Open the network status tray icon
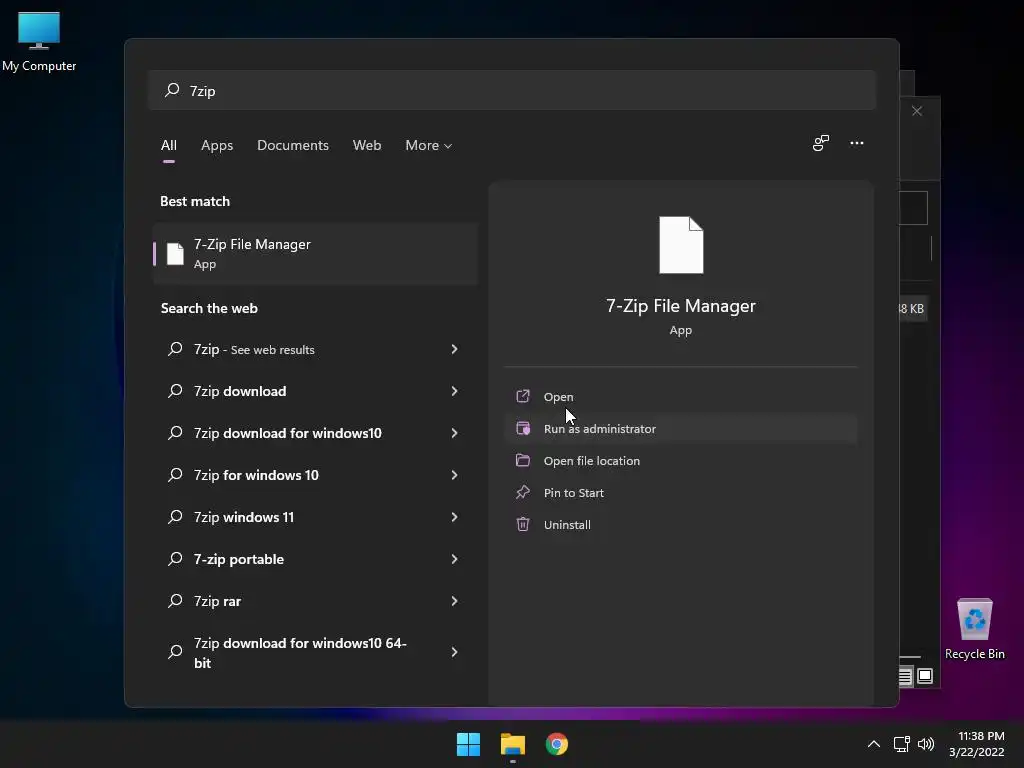1024x768 pixels. coord(901,744)
